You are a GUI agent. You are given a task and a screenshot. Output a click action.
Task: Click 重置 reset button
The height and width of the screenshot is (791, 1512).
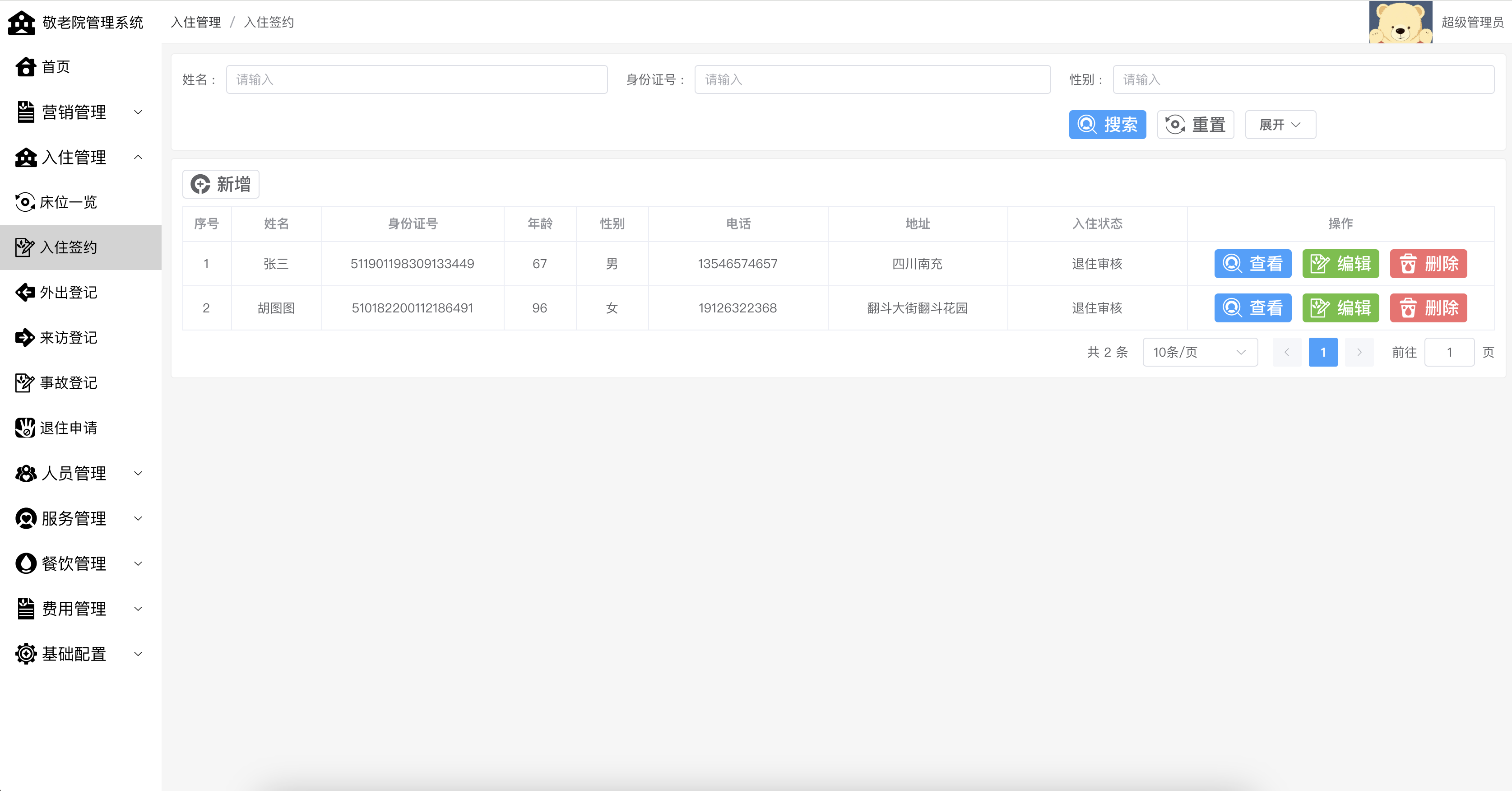coord(1194,125)
